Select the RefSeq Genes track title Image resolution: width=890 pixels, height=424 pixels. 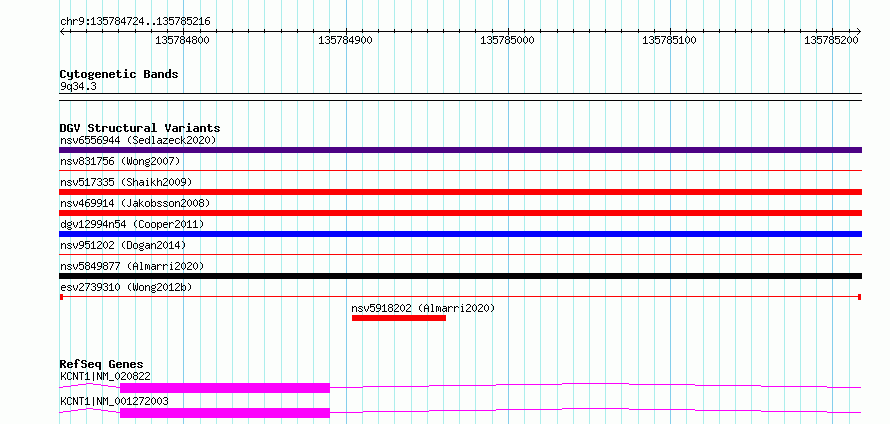(x=102, y=364)
